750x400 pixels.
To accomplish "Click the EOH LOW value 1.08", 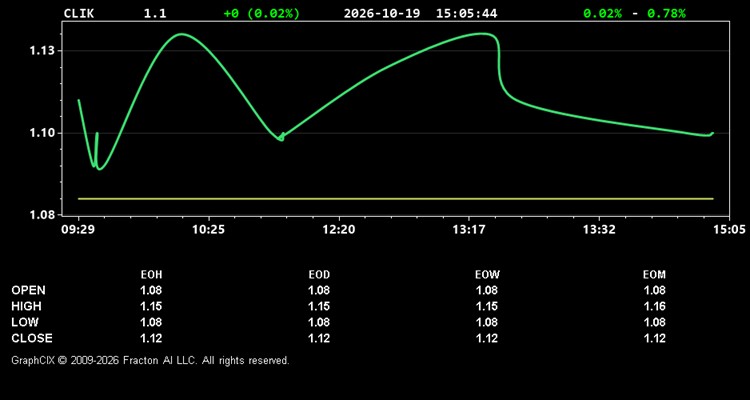I will [151, 322].
